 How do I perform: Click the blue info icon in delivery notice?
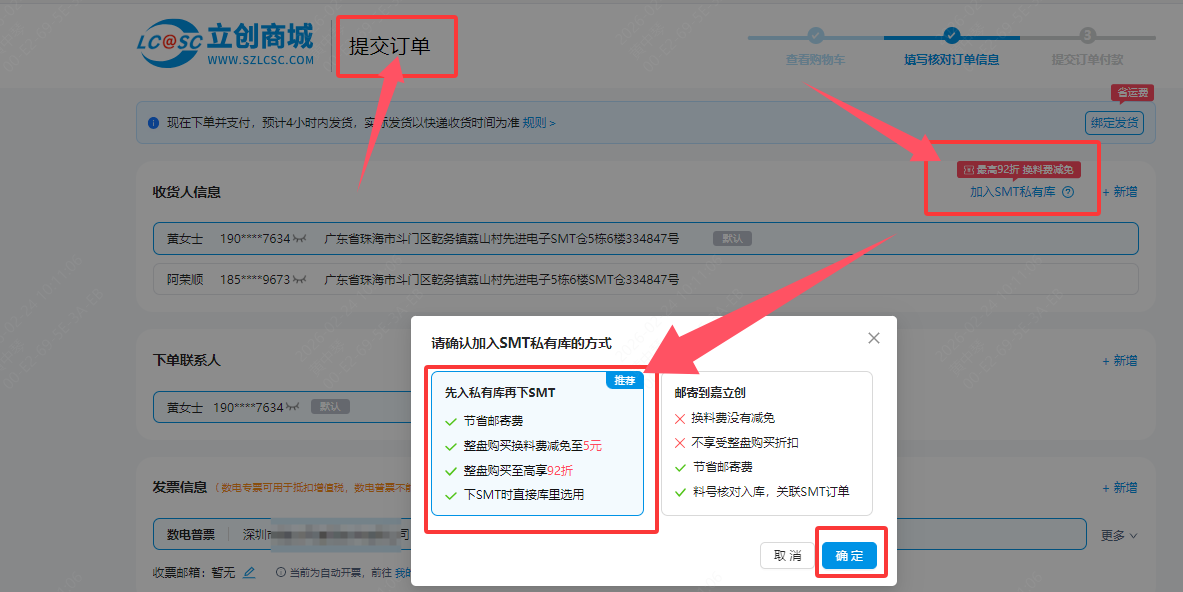[153, 123]
